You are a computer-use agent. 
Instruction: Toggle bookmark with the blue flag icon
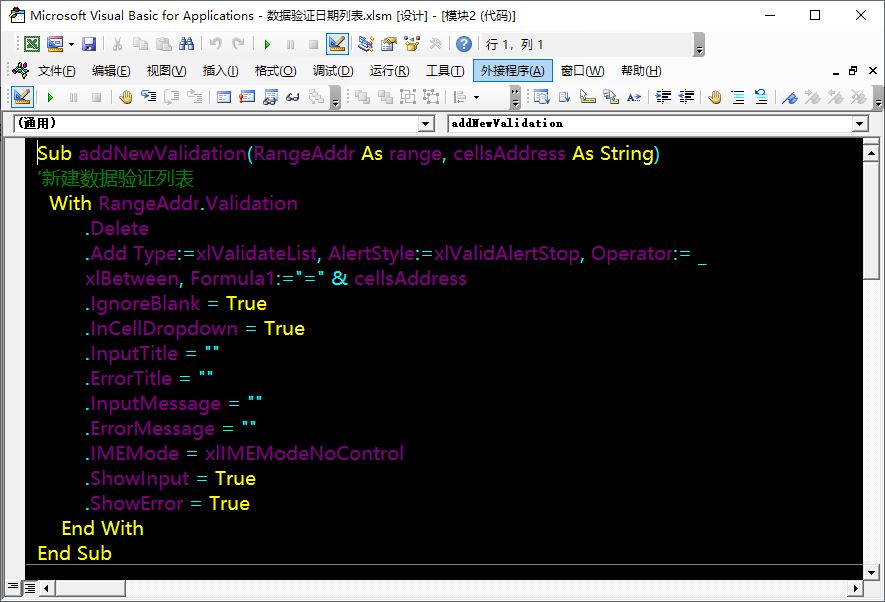point(789,97)
